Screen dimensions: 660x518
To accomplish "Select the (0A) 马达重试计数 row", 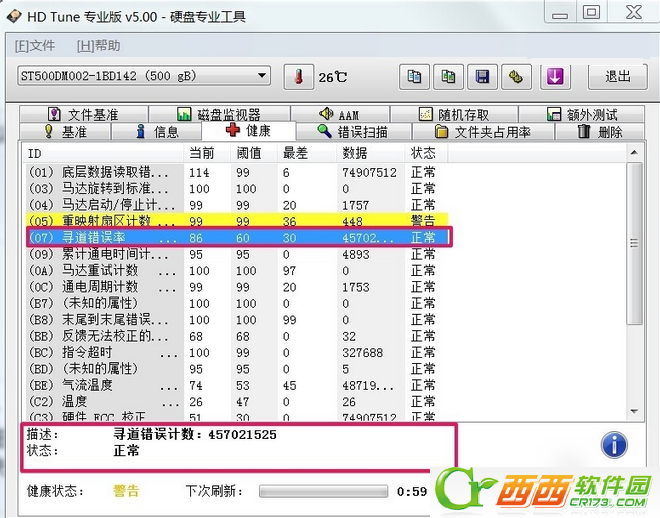I will (x=237, y=271).
